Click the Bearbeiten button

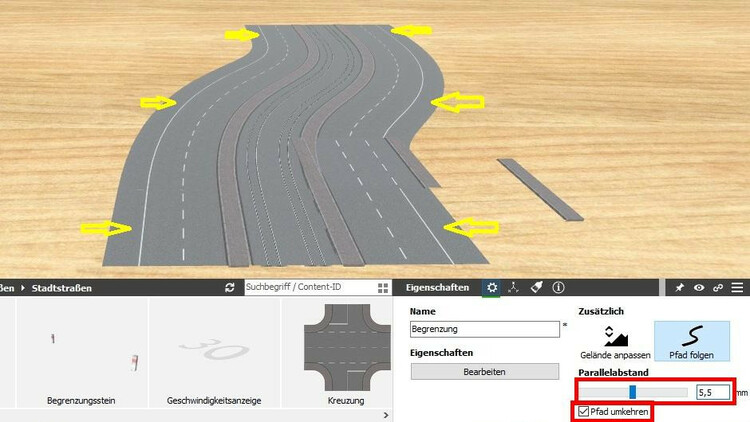pos(485,372)
